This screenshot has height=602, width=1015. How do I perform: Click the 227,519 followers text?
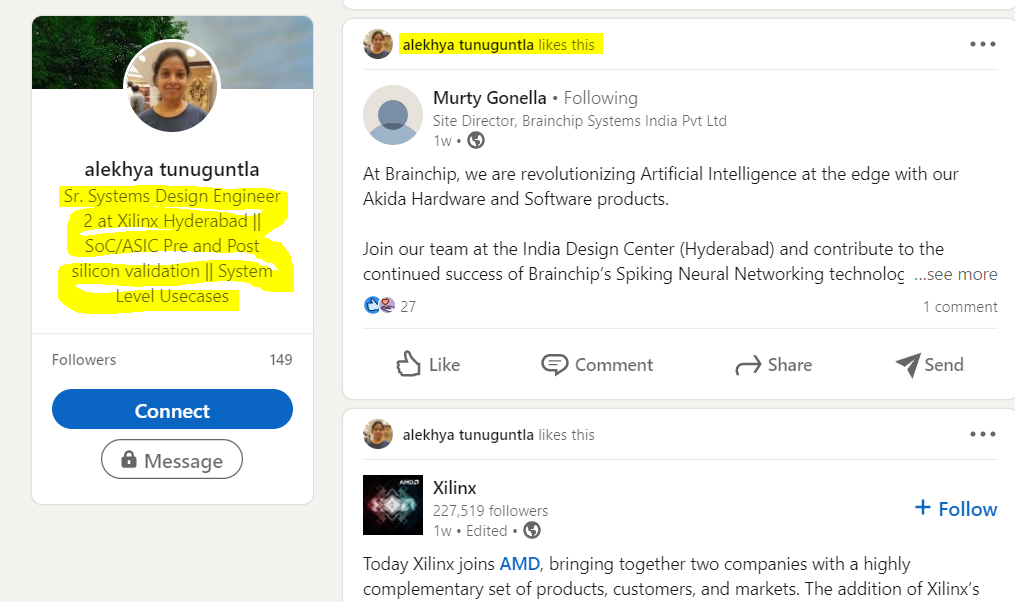(491, 511)
